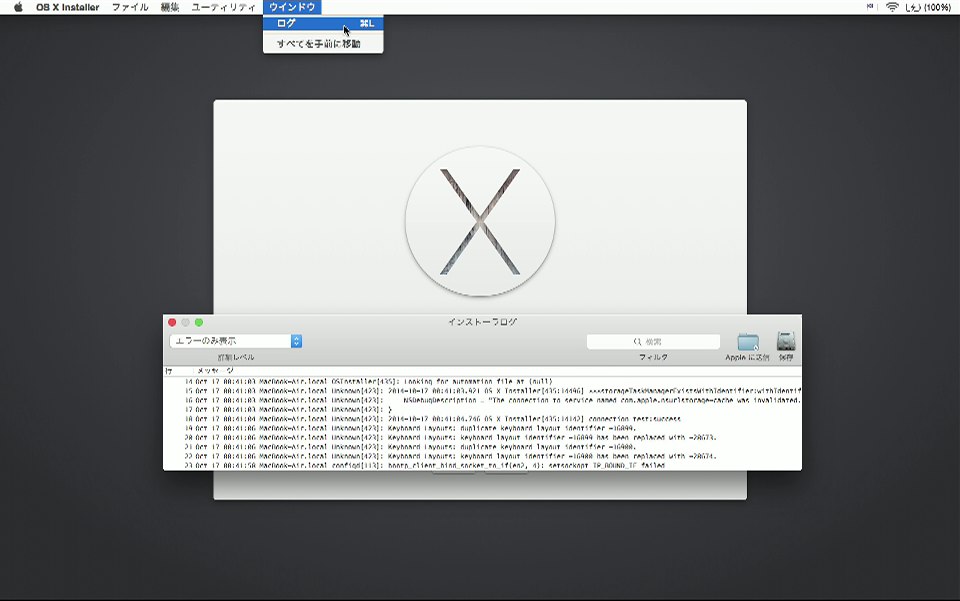Select log line 22 replaced with -28674
The height and width of the screenshot is (601, 960).
coord(482,456)
